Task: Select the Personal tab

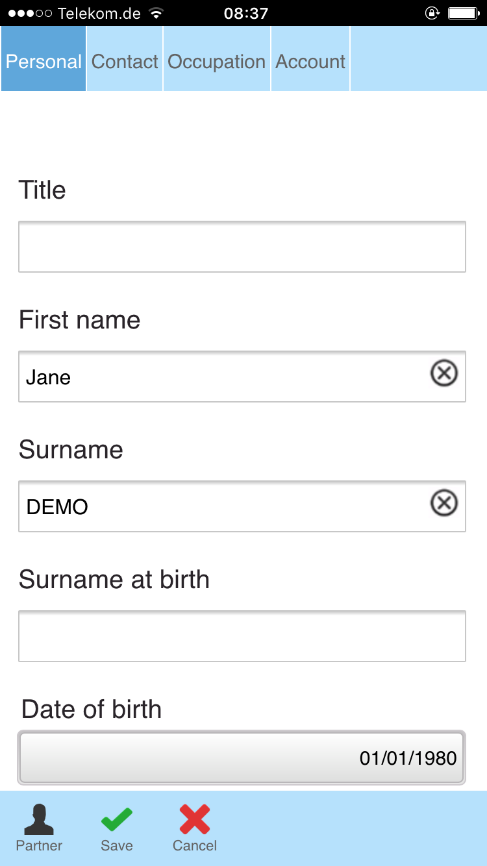Action: pos(44,59)
